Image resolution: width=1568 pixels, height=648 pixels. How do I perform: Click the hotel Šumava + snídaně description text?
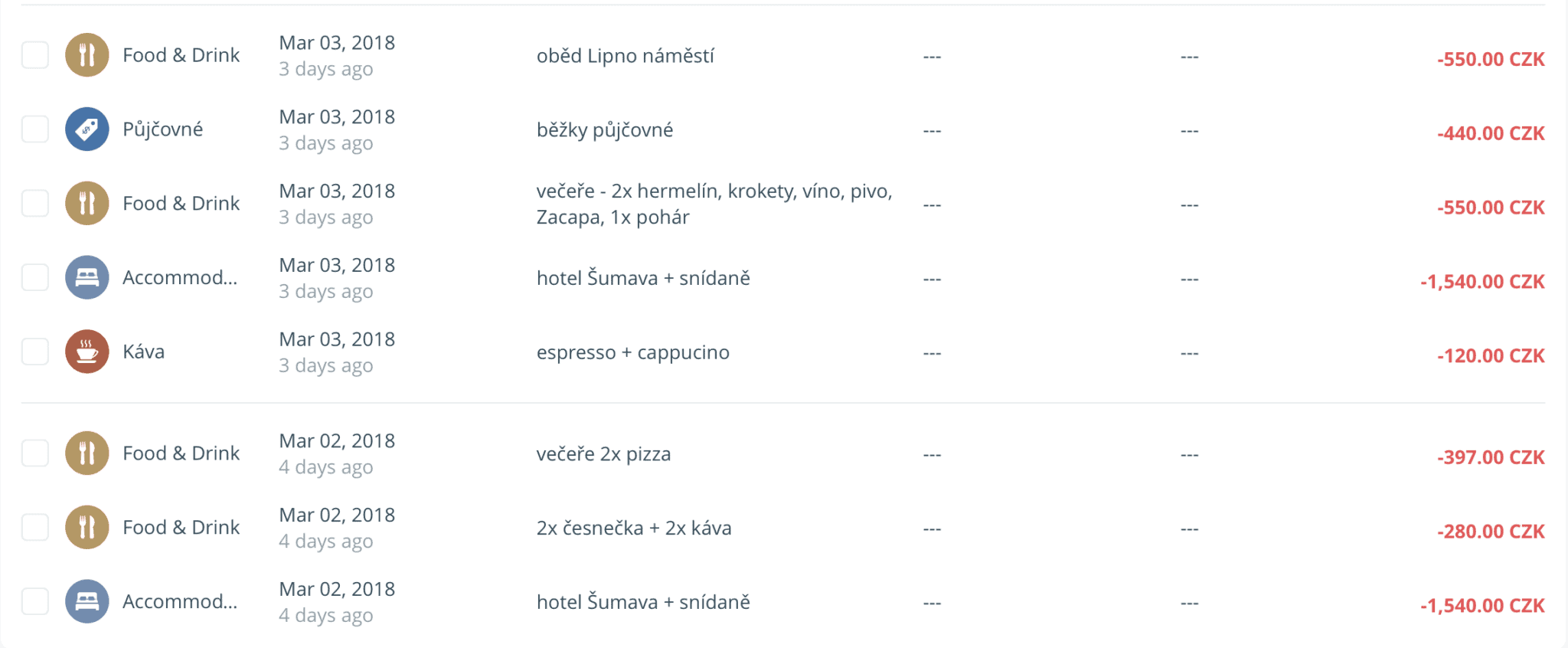coord(642,278)
